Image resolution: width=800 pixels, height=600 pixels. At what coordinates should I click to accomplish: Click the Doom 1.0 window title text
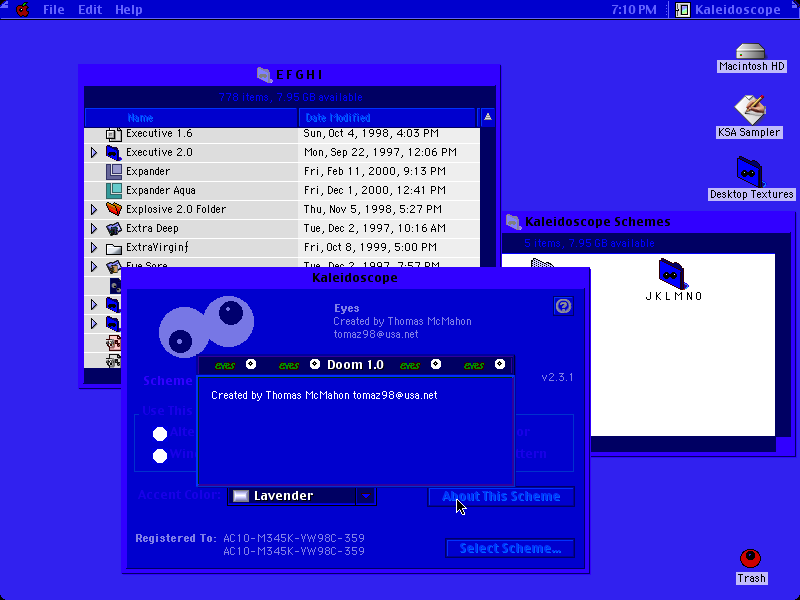(355, 365)
